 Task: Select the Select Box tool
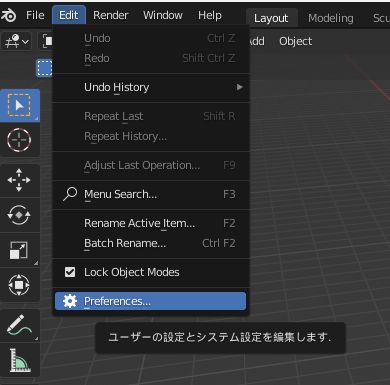pyautogui.click(x=19, y=106)
